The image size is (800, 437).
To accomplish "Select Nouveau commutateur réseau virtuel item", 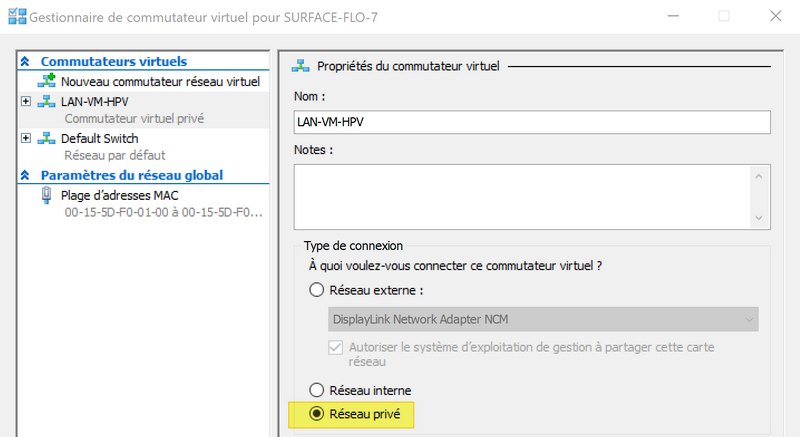I will [160, 81].
